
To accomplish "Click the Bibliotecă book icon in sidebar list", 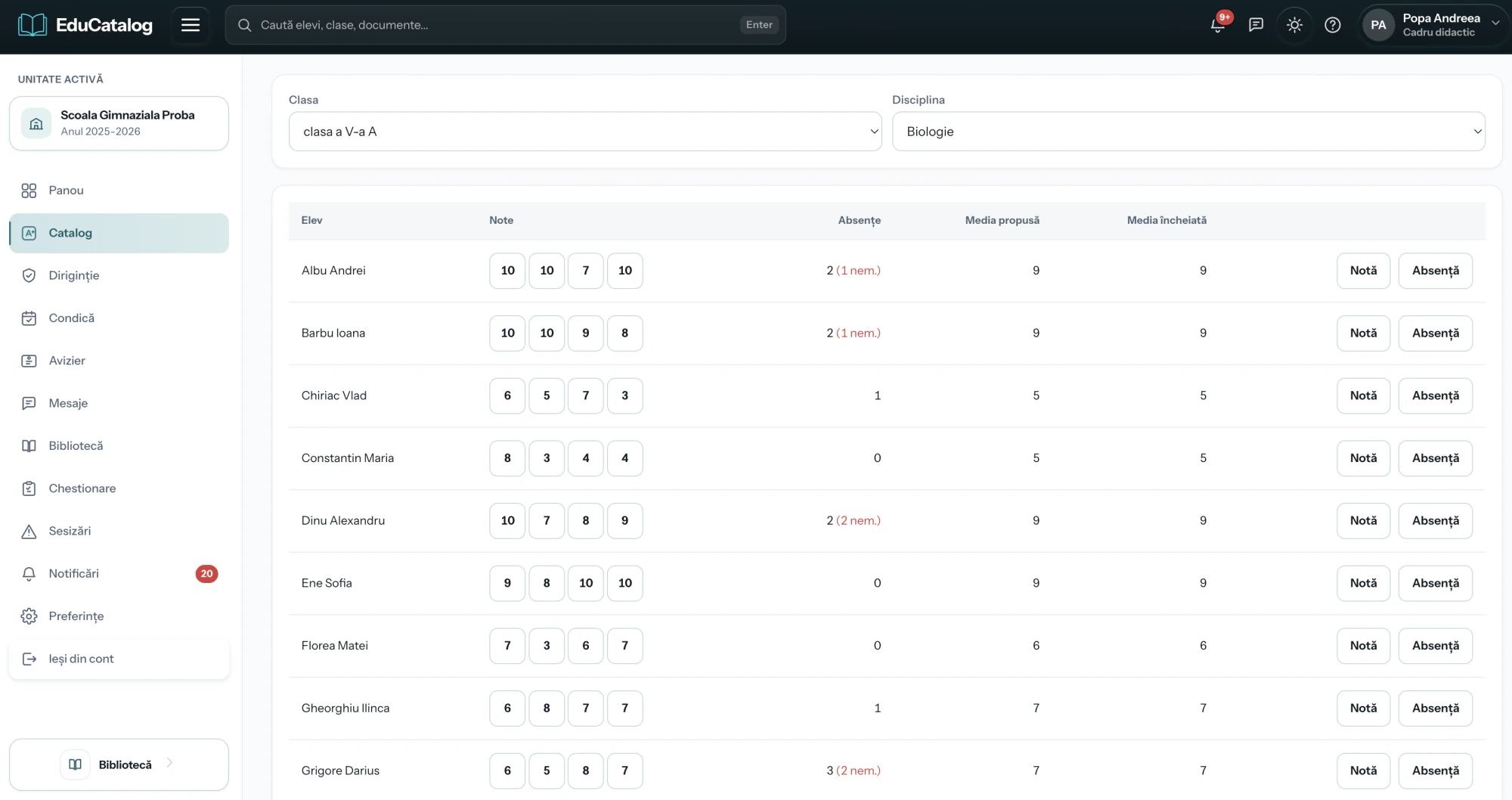I will 29,446.
